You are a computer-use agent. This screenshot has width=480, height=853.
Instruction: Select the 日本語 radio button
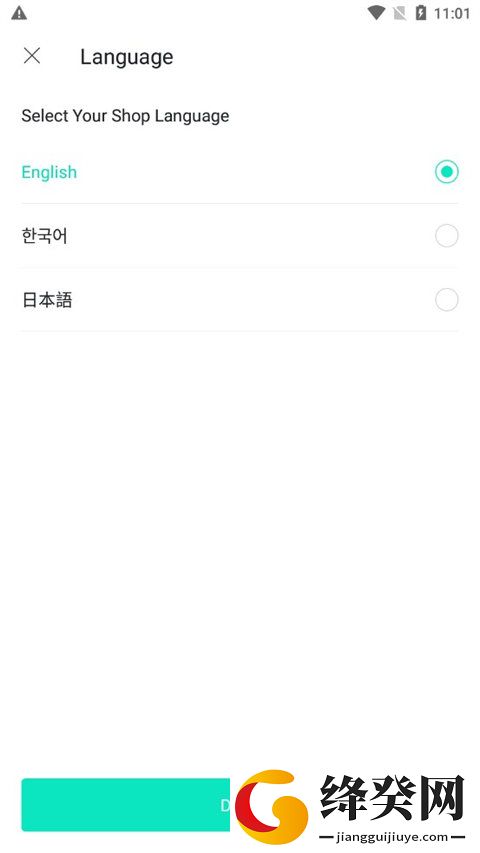click(x=447, y=300)
